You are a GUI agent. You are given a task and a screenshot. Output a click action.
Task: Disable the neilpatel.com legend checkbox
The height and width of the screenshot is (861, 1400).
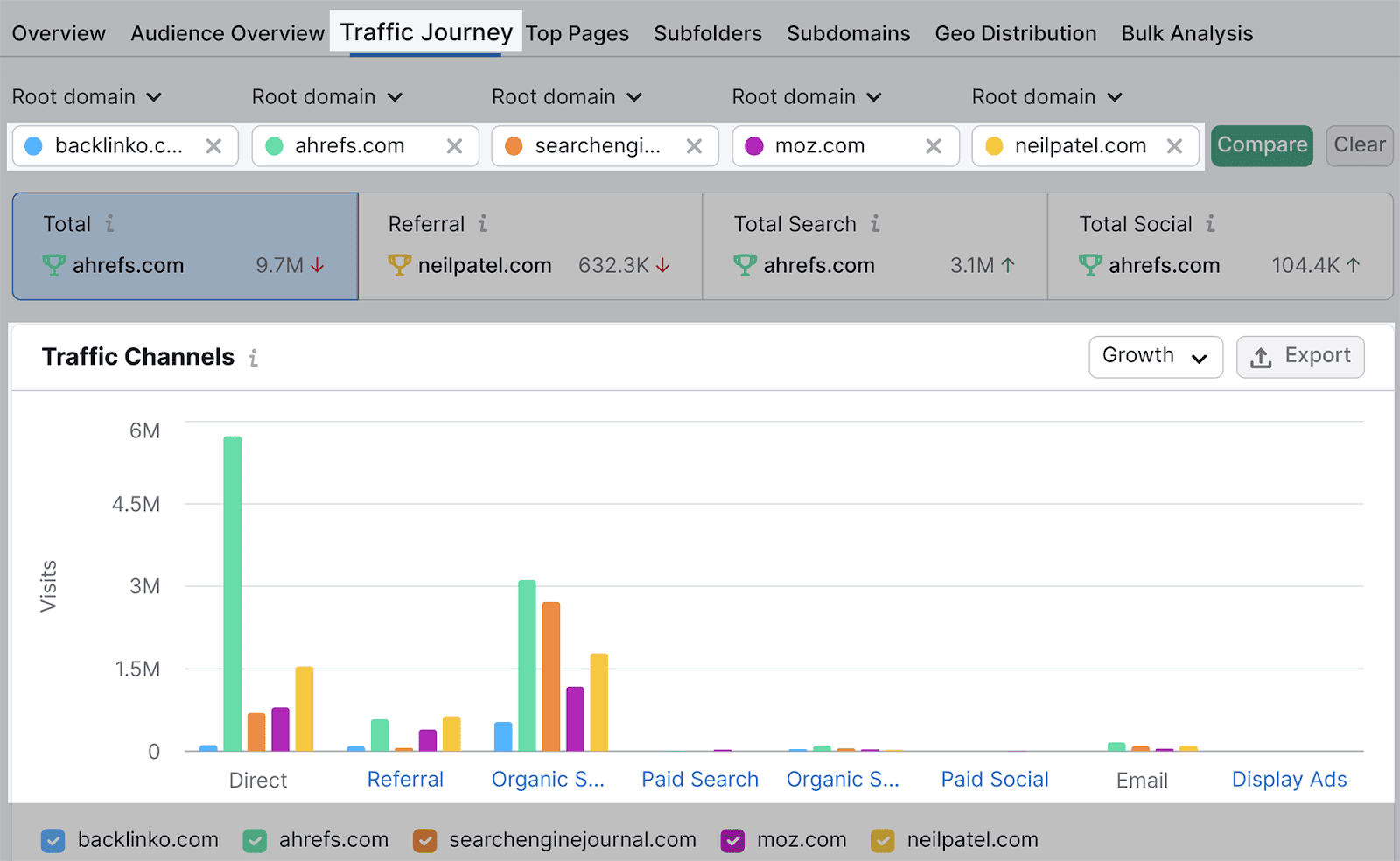point(884,841)
